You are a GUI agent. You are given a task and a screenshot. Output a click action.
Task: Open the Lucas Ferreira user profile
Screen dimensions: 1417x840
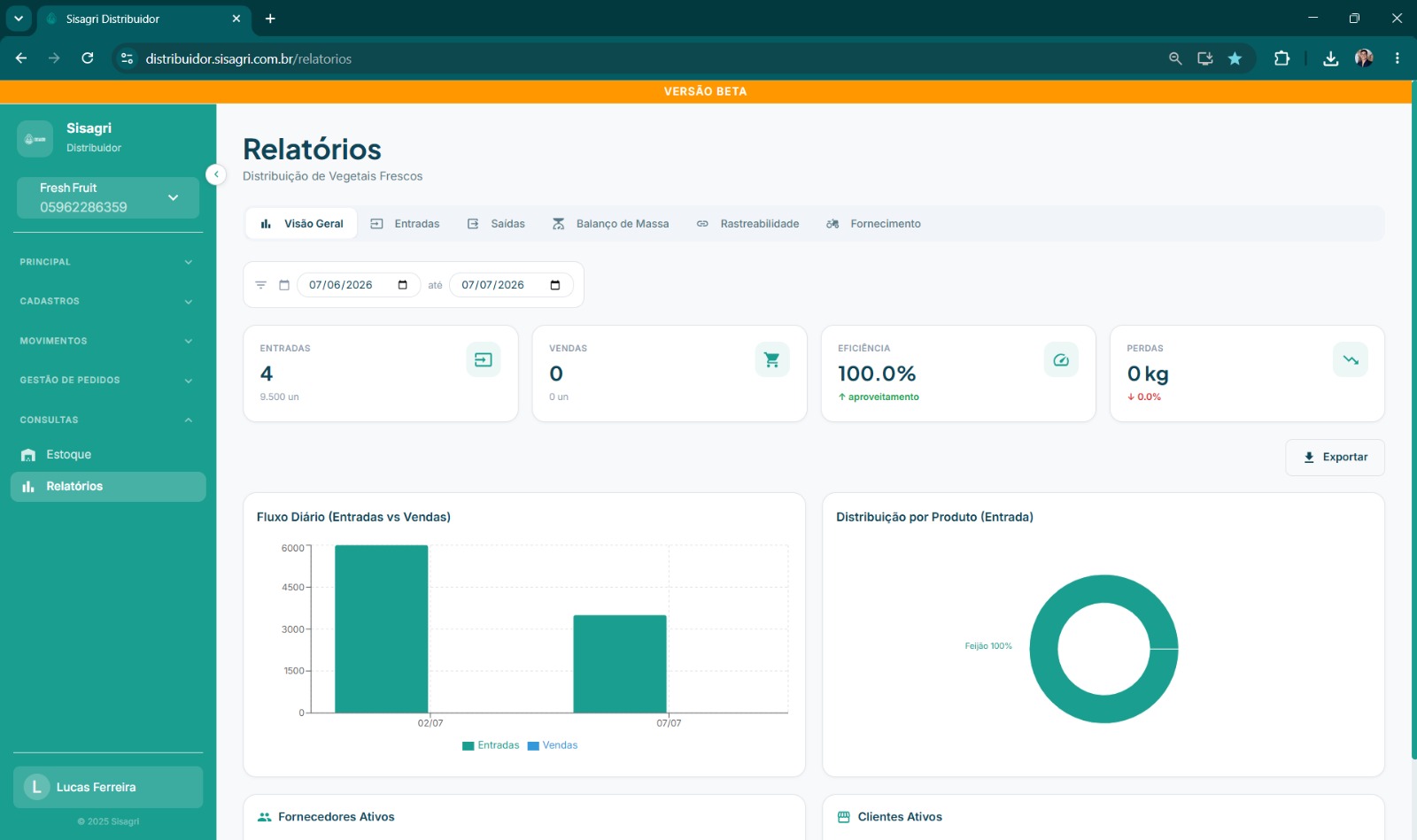point(108,787)
